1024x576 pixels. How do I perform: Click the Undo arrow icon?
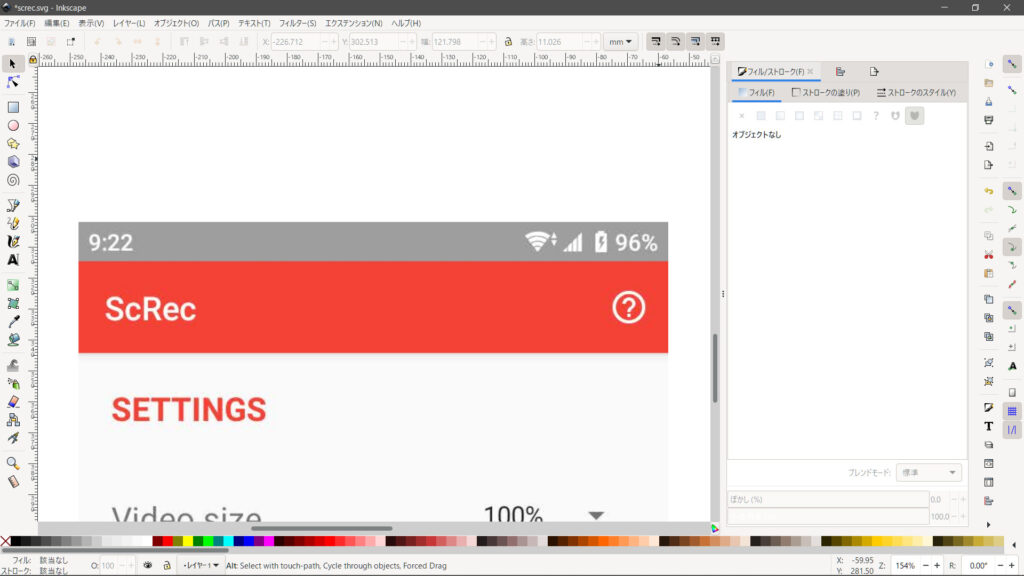tap(989, 191)
